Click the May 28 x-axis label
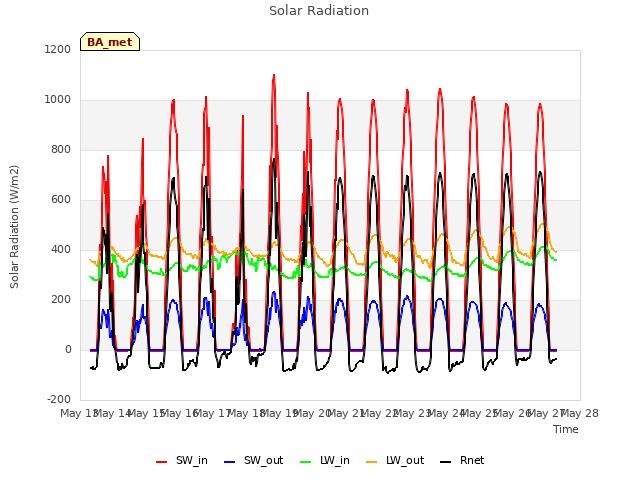 coord(580,413)
